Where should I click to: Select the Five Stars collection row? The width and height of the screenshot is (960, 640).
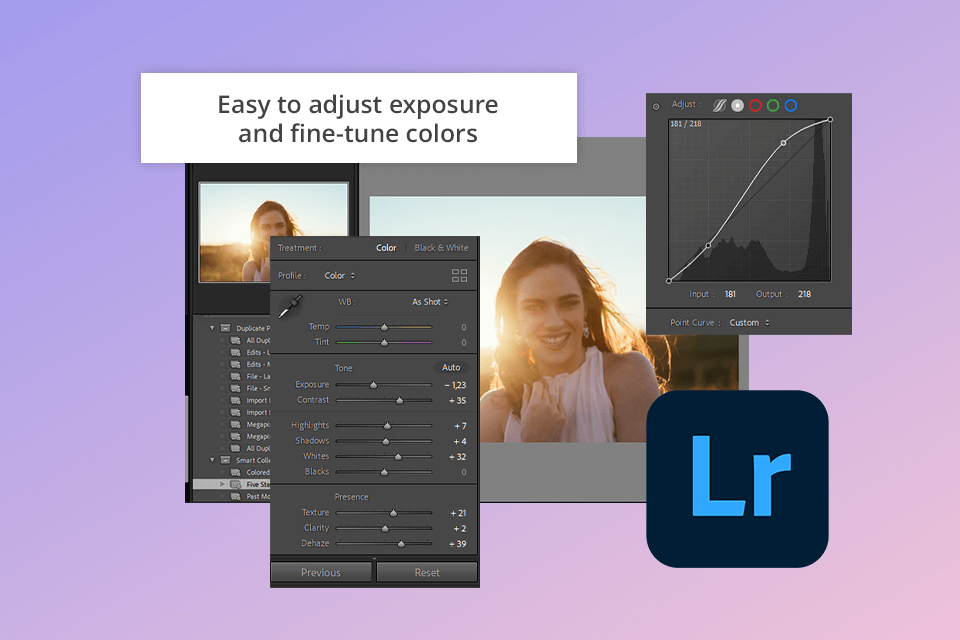[x=232, y=484]
